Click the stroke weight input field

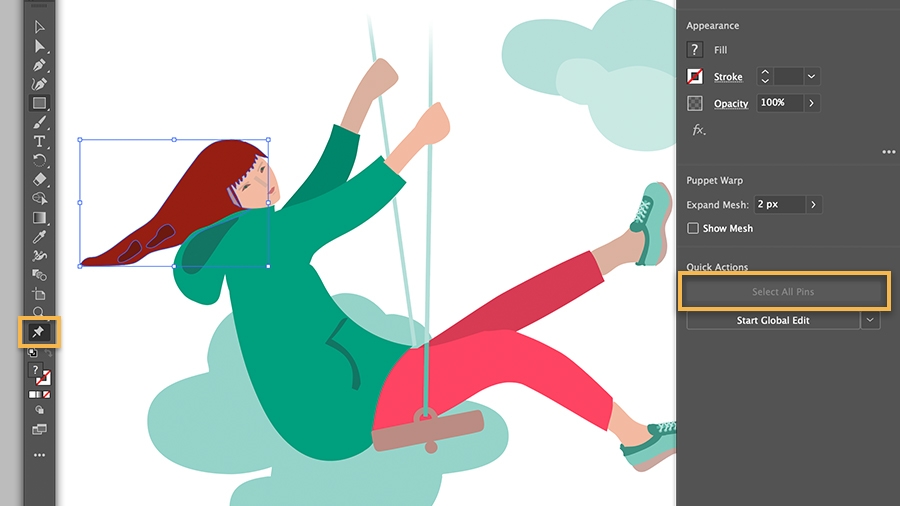click(x=788, y=76)
